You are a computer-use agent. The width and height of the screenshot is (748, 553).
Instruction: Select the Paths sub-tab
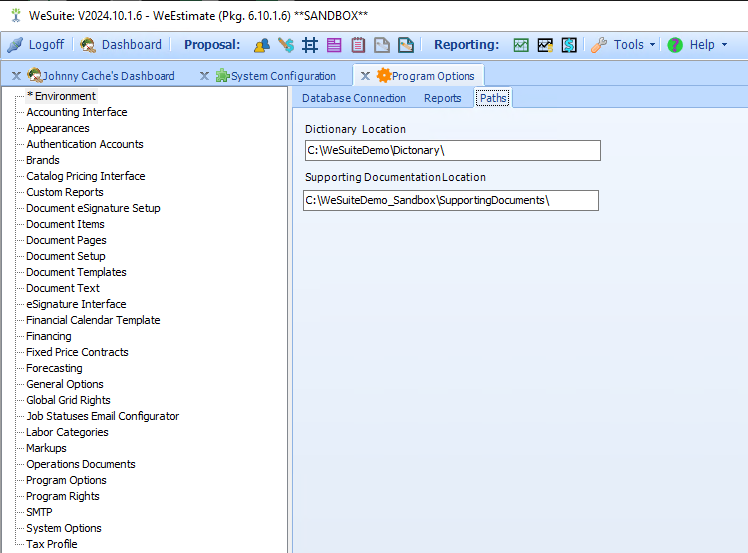pos(493,98)
